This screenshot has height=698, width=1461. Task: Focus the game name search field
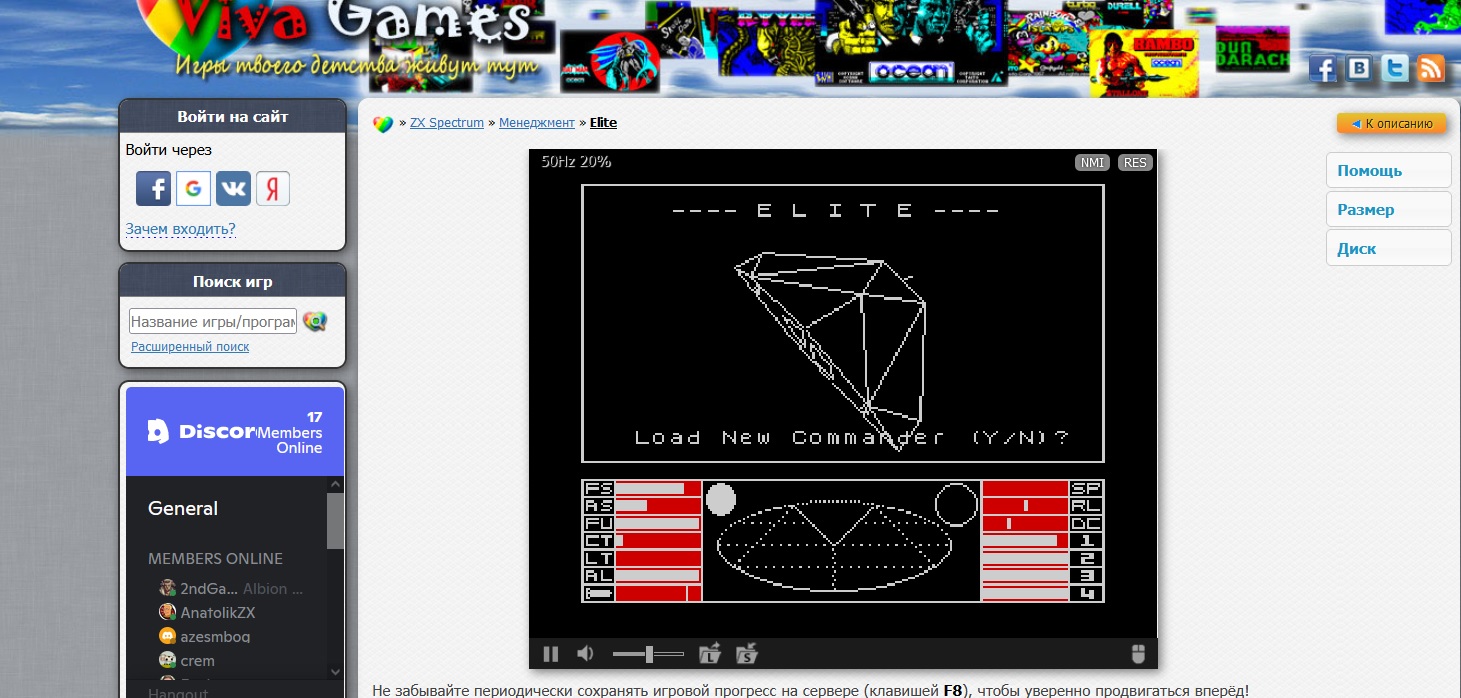click(x=213, y=321)
